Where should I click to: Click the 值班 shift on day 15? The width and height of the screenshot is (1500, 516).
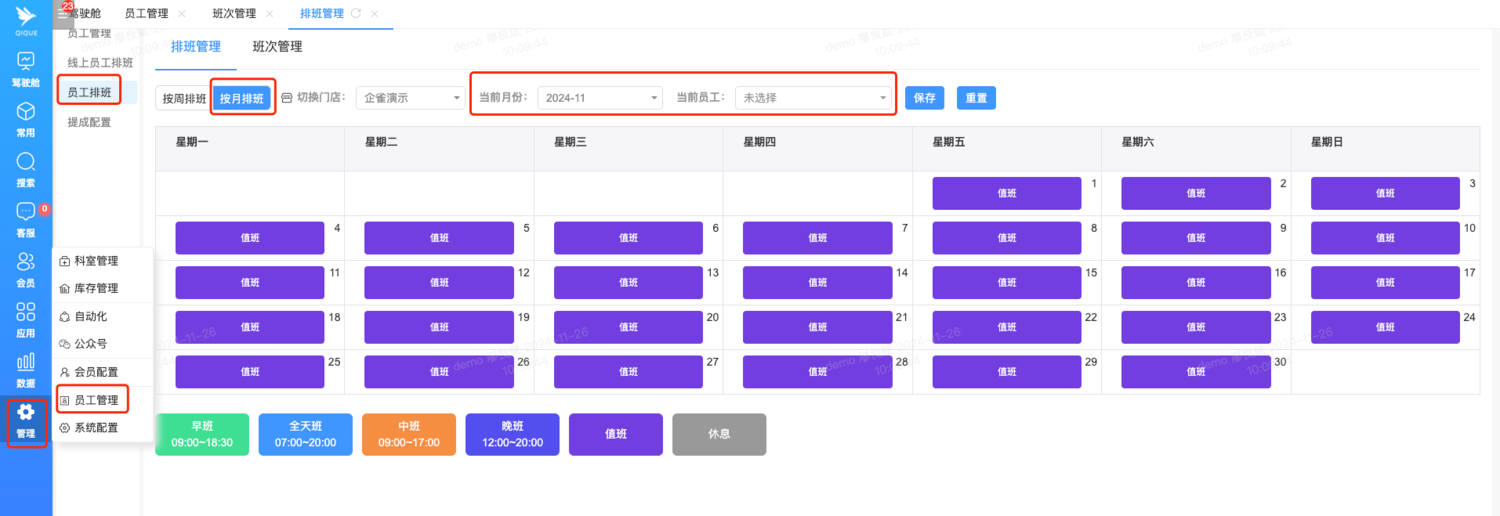pyautogui.click(x=1006, y=283)
